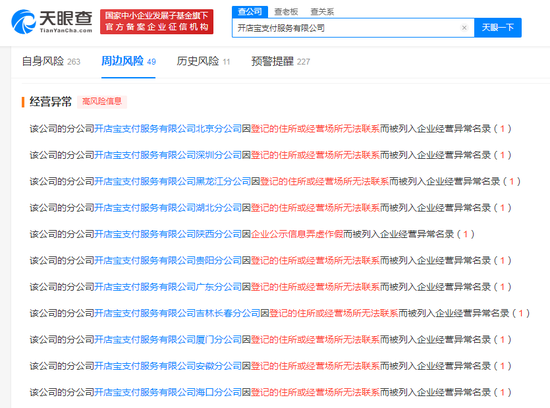Select the 查公司 search tab
Viewport: 550px width, 408px height.
[250, 12]
